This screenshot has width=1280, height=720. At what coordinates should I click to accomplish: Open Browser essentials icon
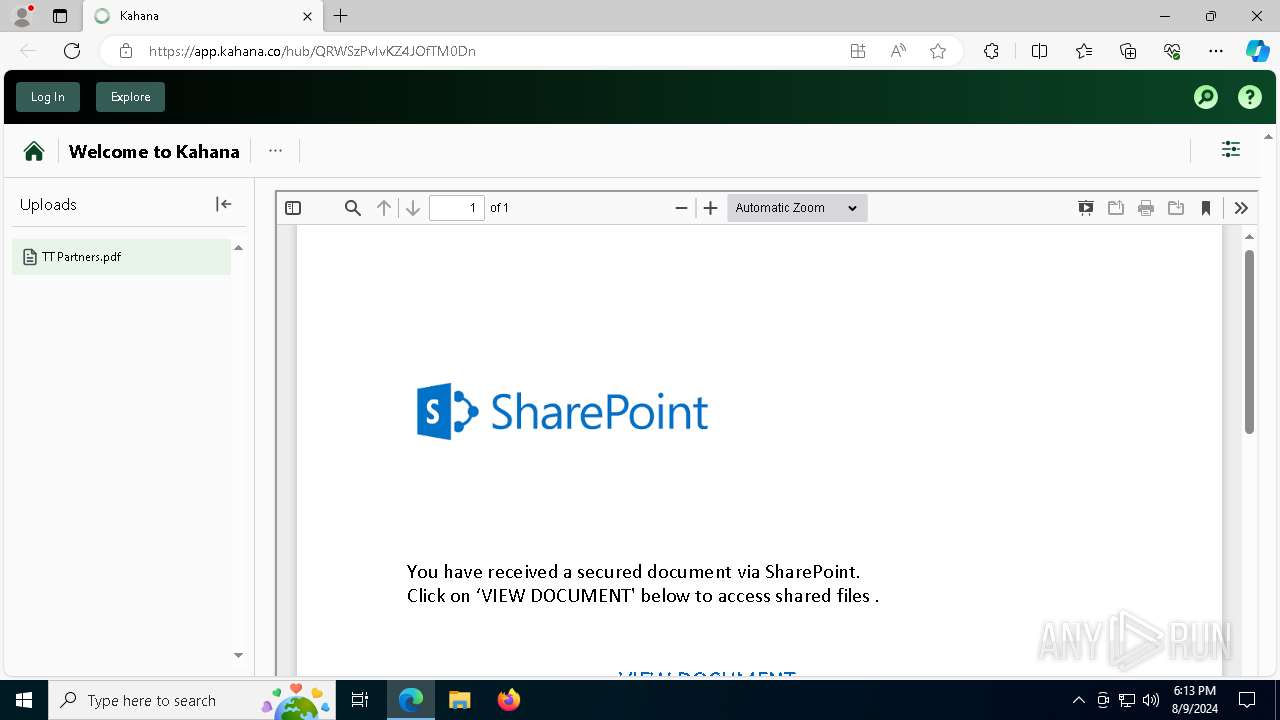coord(1172,51)
